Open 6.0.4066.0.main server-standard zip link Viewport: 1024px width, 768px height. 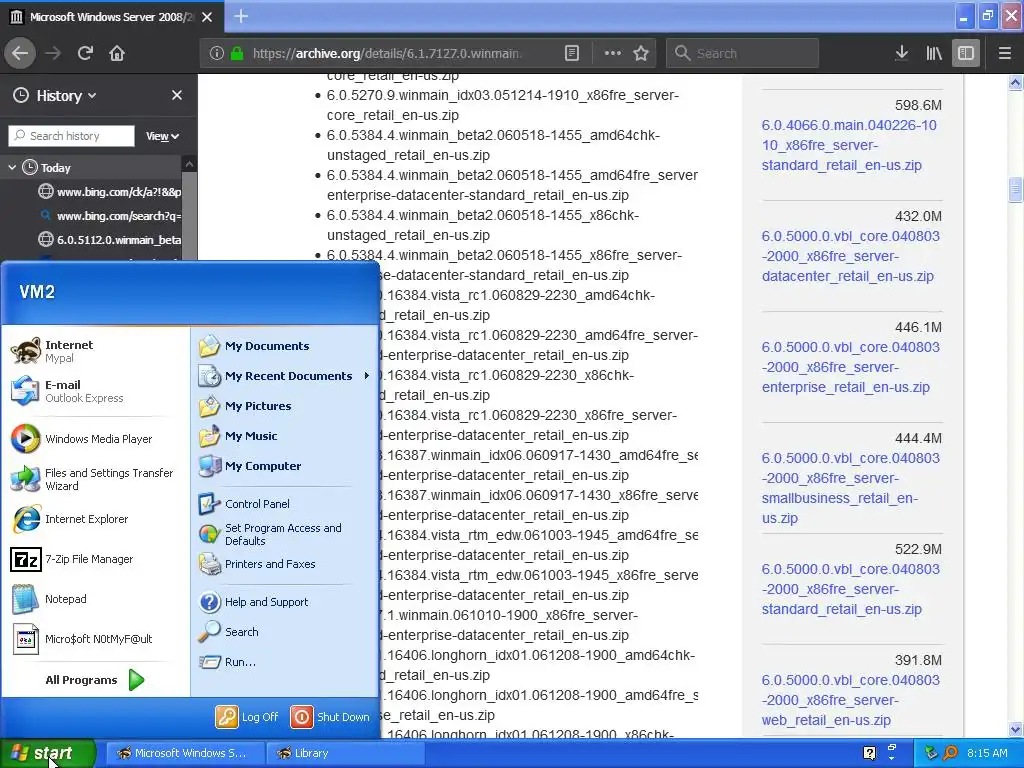coord(849,145)
